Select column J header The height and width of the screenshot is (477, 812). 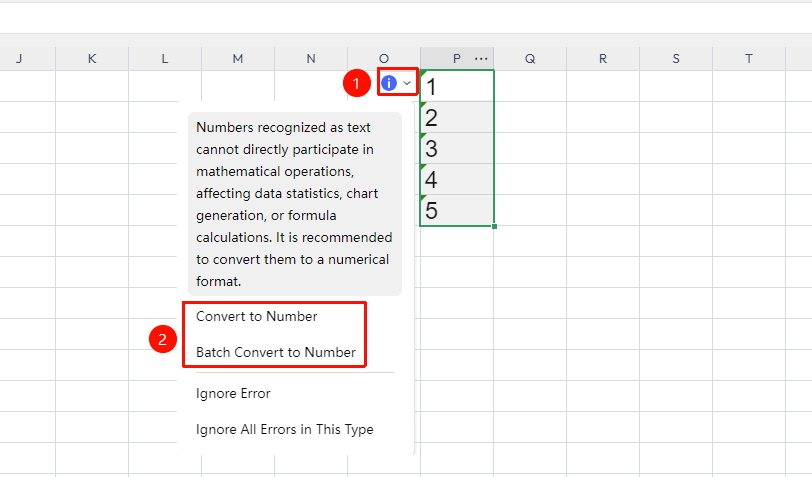tap(19, 59)
